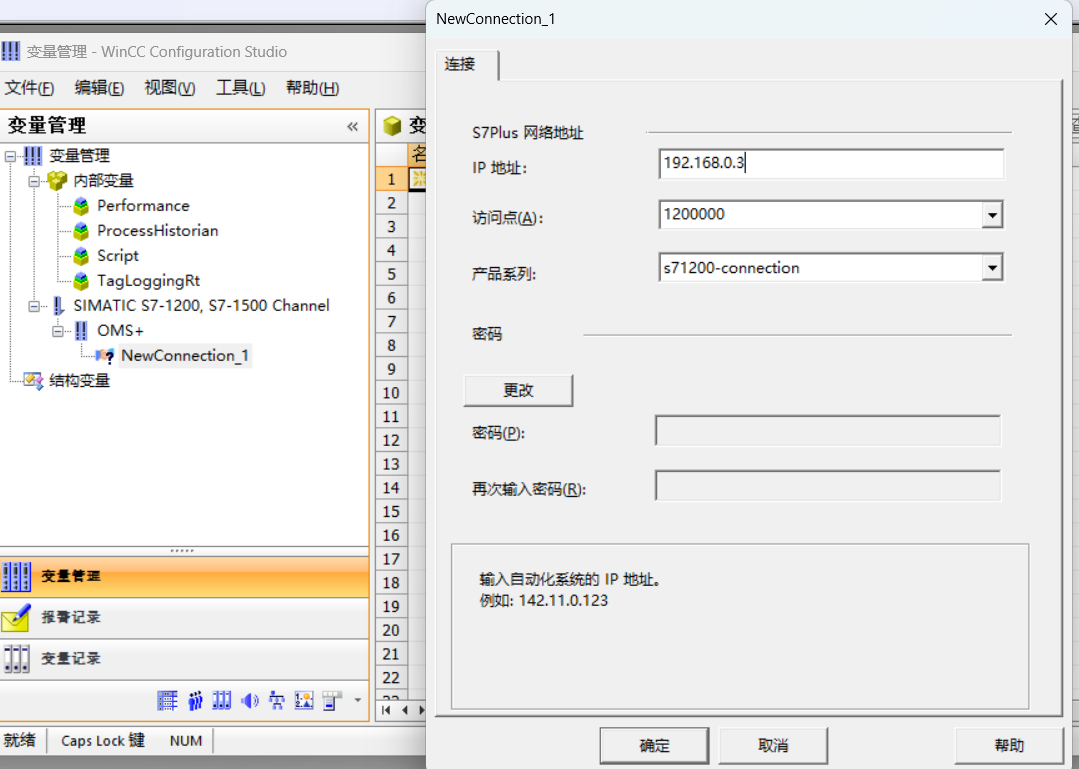Screen dimensions: 1079x769
Task: Click the IP 地址 input field
Action: tap(830, 164)
